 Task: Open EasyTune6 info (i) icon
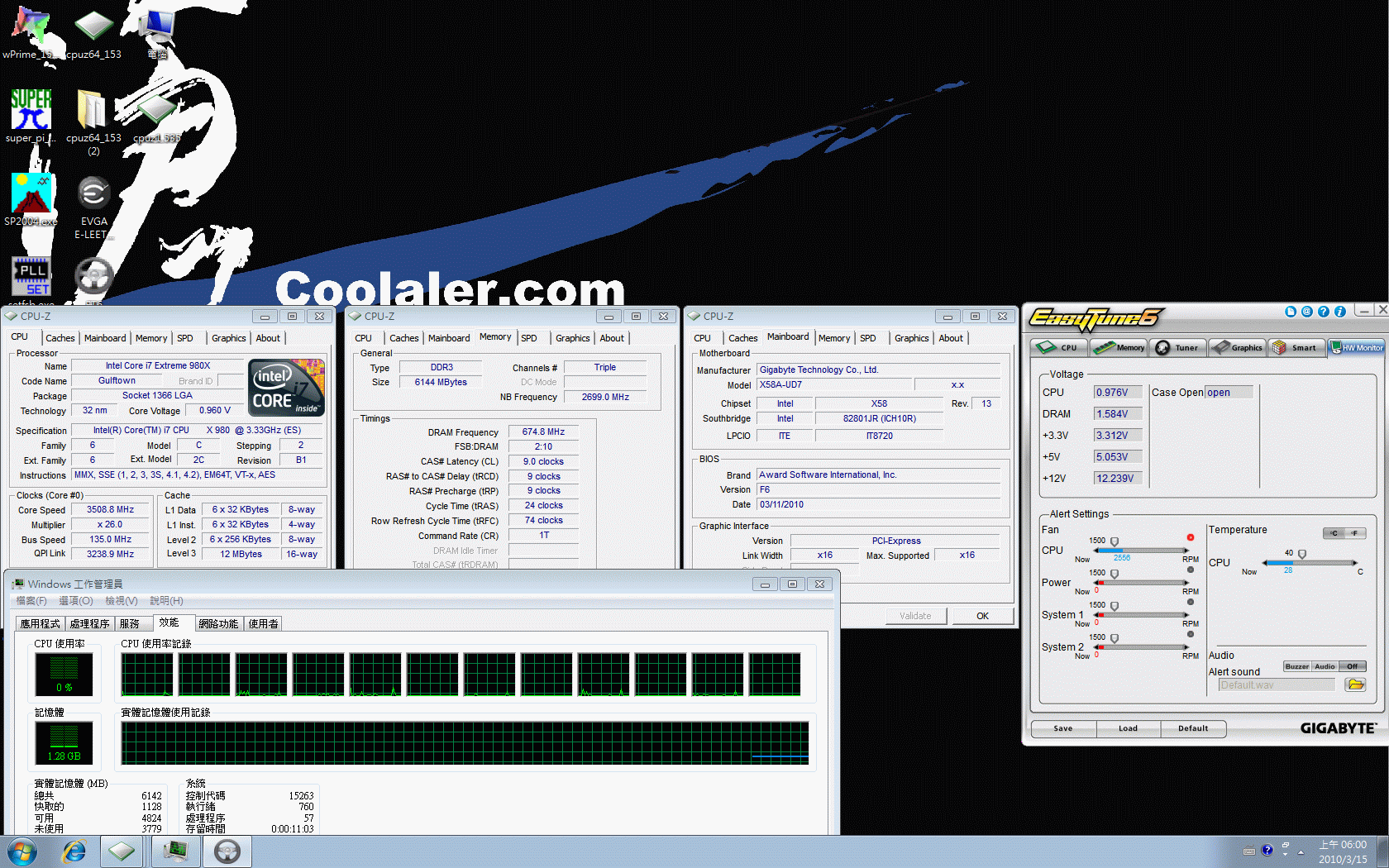[x=1340, y=312]
